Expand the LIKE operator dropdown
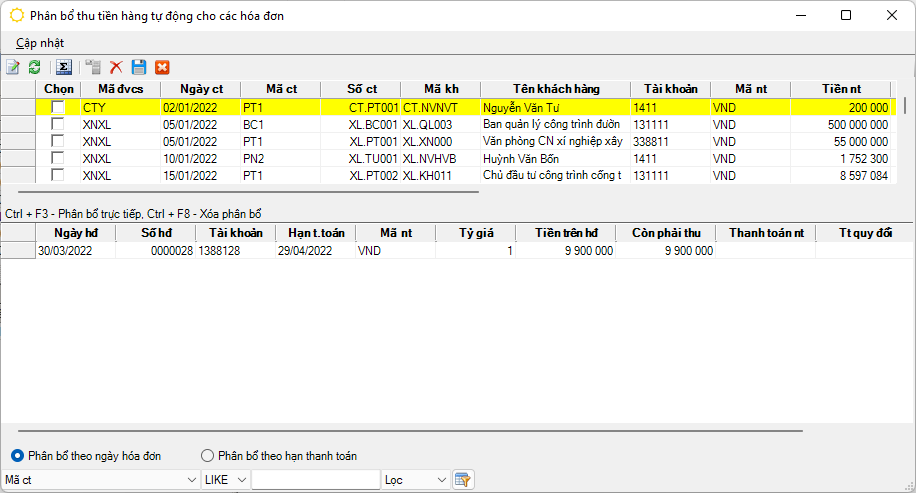 [x=241, y=480]
